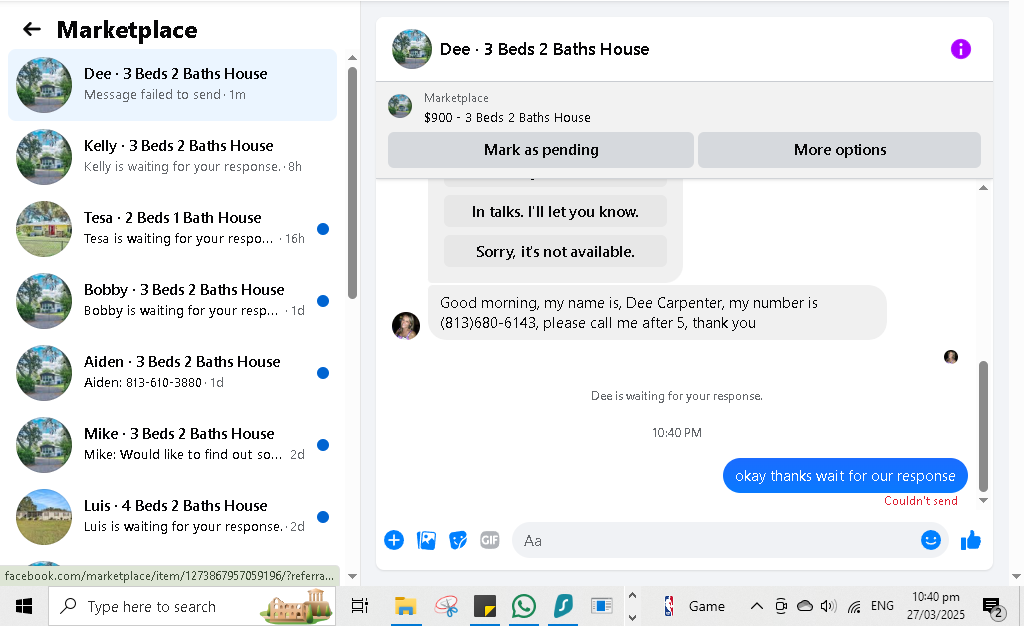The image size is (1024, 626).
Task: Open Aiden's conversation with phone number
Action: point(172,373)
